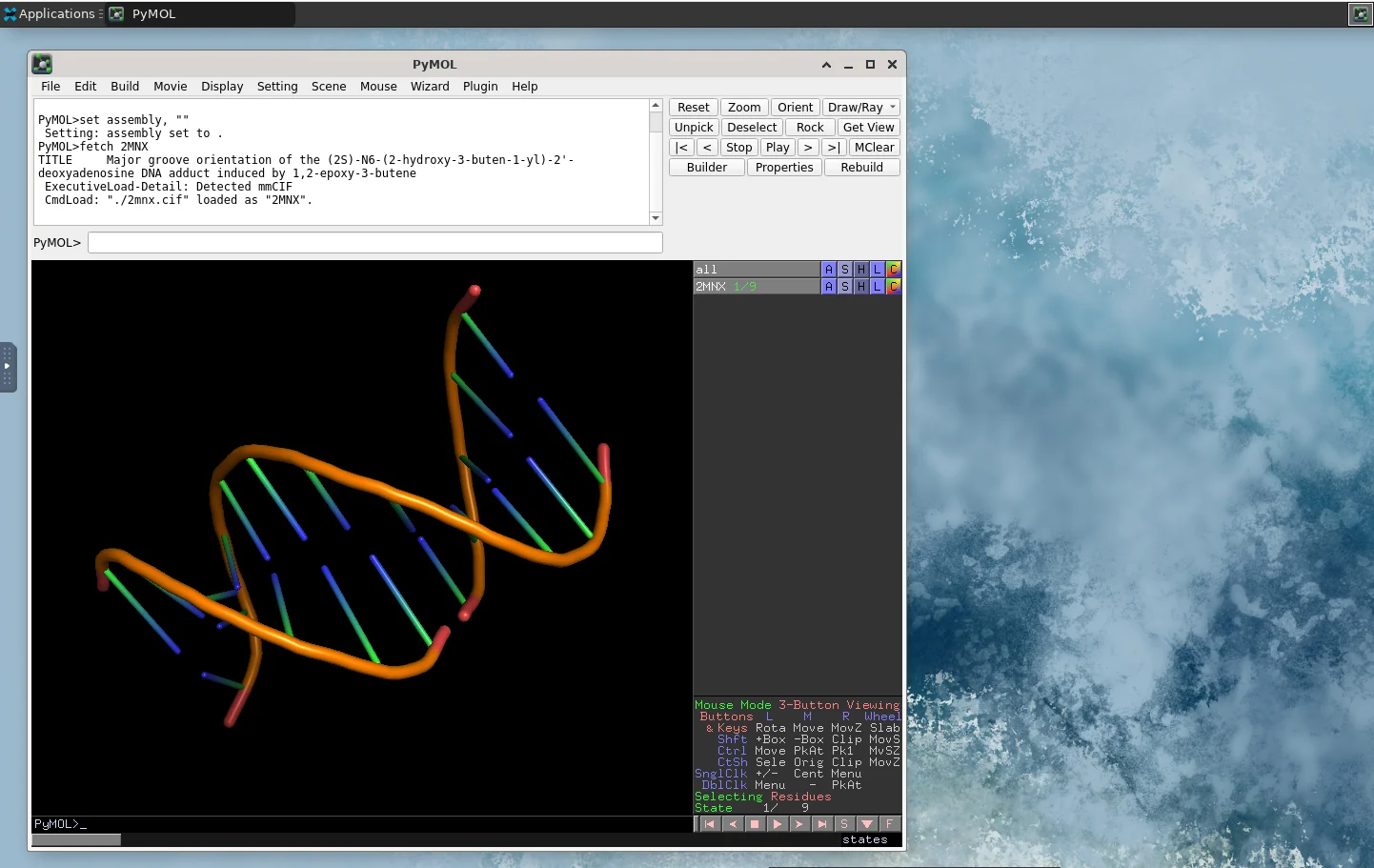Click the MClear button
The height and width of the screenshot is (868, 1374).
[x=874, y=148]
